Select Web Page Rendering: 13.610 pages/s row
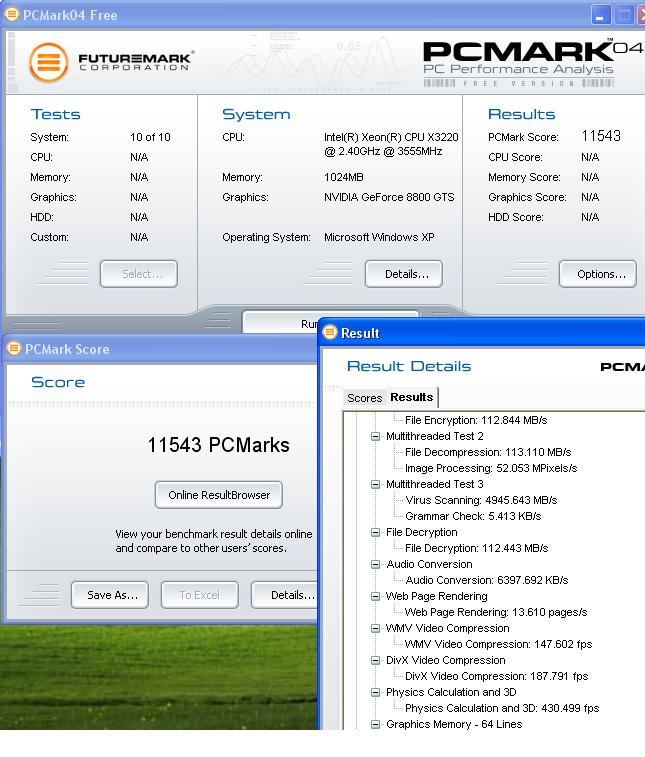645x757 pixels. (496, 612)
